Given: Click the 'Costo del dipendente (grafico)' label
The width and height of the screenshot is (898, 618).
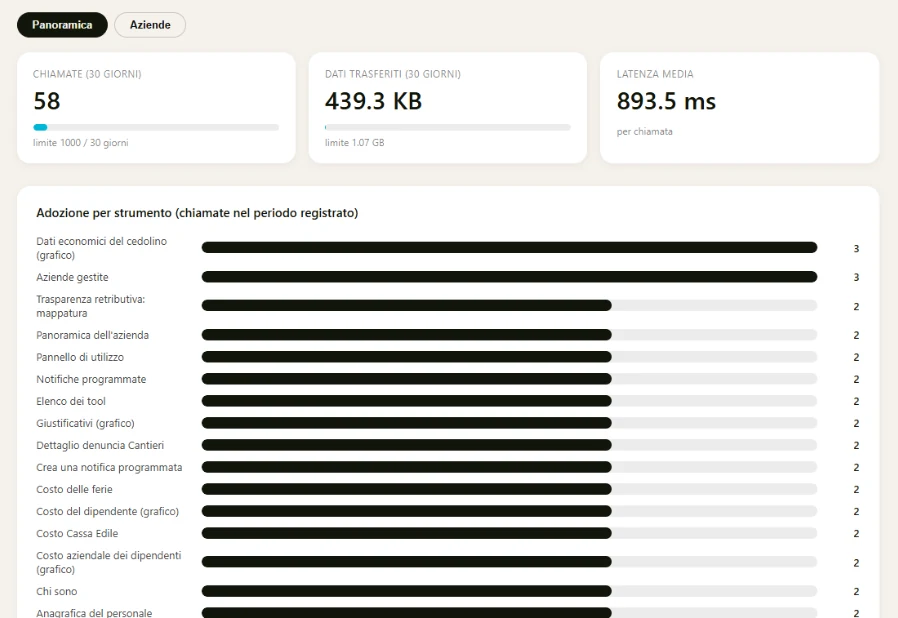Looking at the screenshot, I should (x=108, y=511).
